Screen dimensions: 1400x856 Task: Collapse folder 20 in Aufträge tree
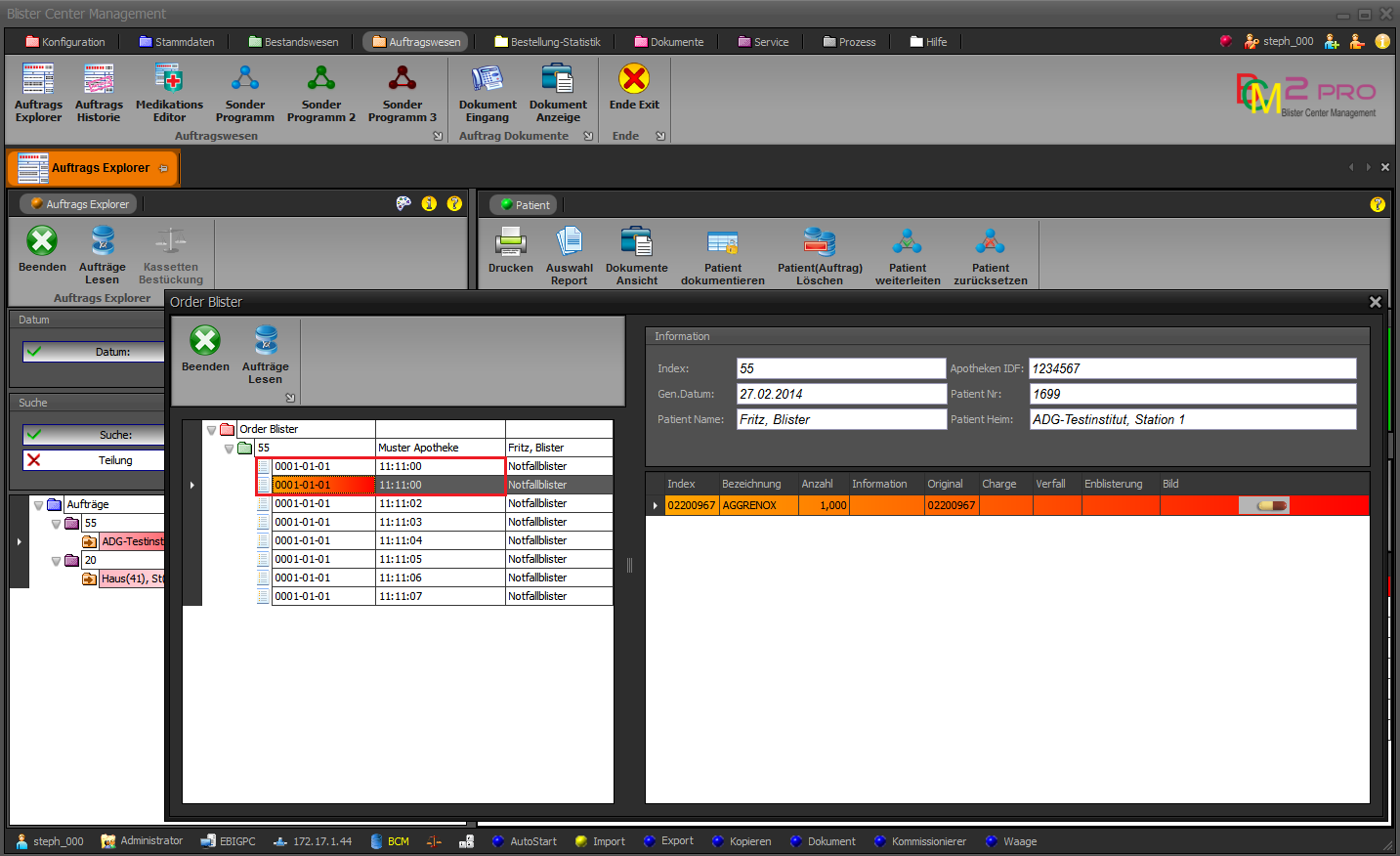click(x=56, y=561)
